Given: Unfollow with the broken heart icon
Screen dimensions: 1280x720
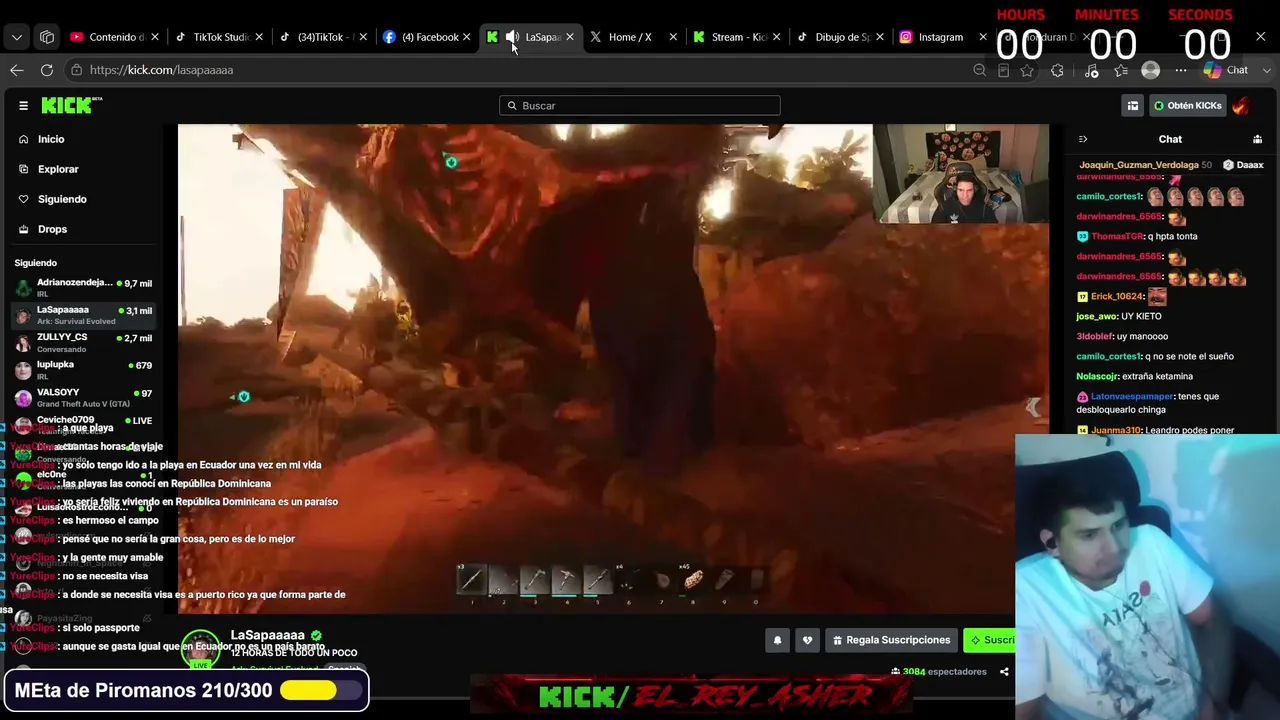Looking at the screenshot, I should (x=807, y=640).
